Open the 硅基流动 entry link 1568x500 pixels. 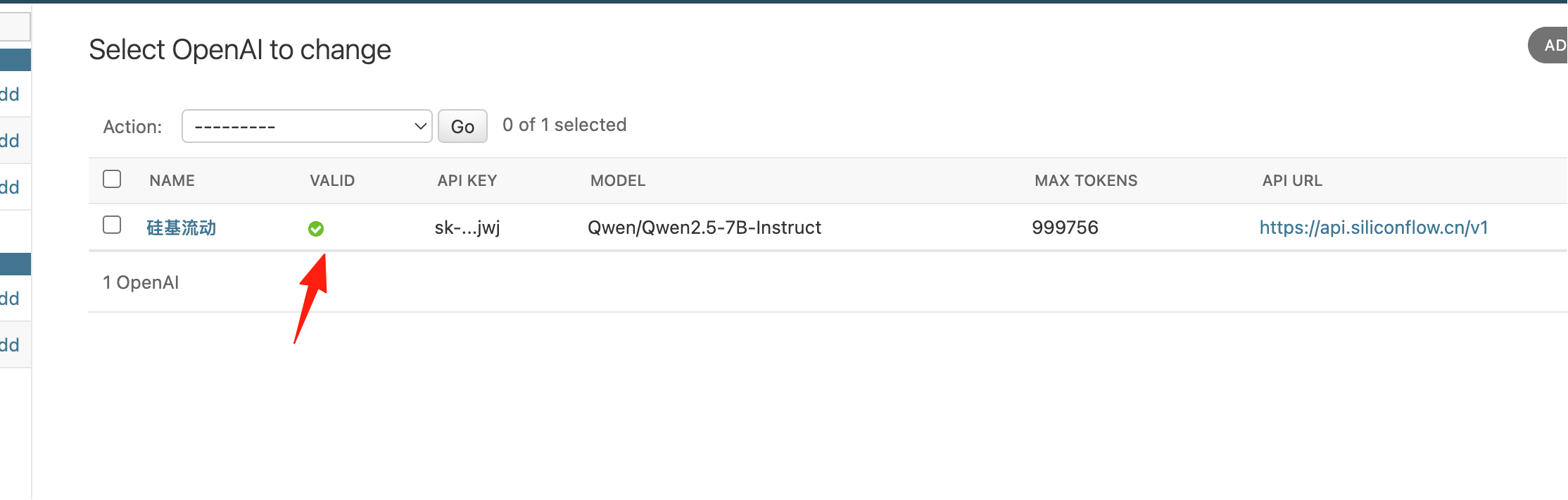pyautogui.click(x=182, y=227)
